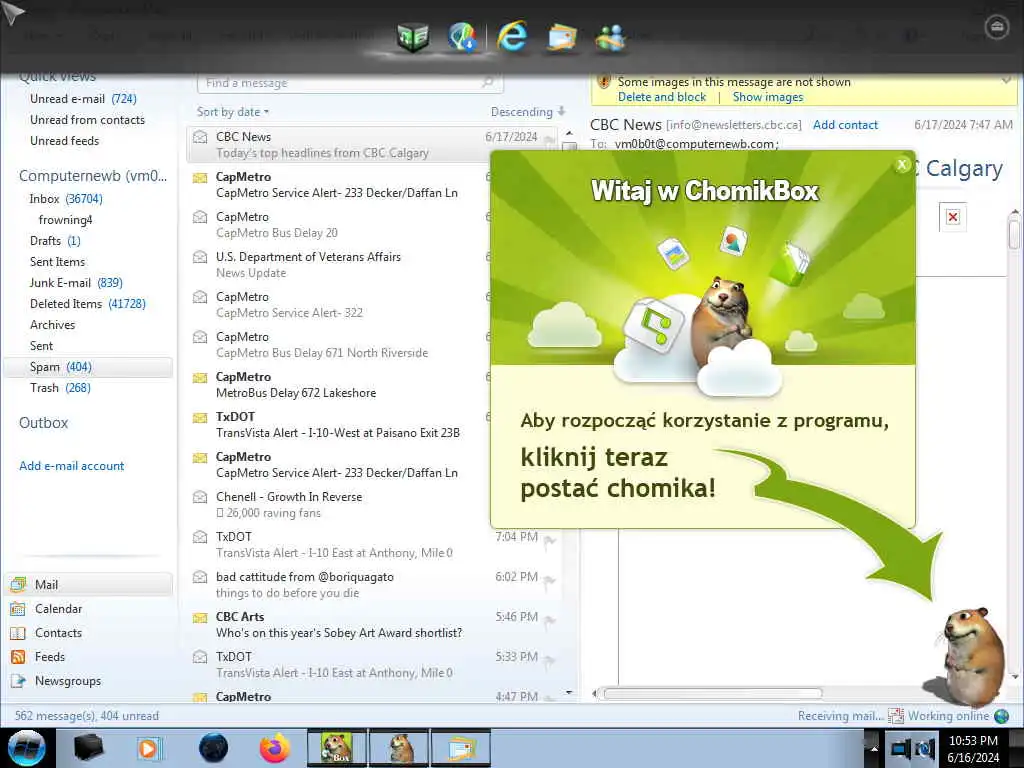Select Unread feeds quick view
Image resolution: width=1024 pixels, height=768 pixels.
65,141
